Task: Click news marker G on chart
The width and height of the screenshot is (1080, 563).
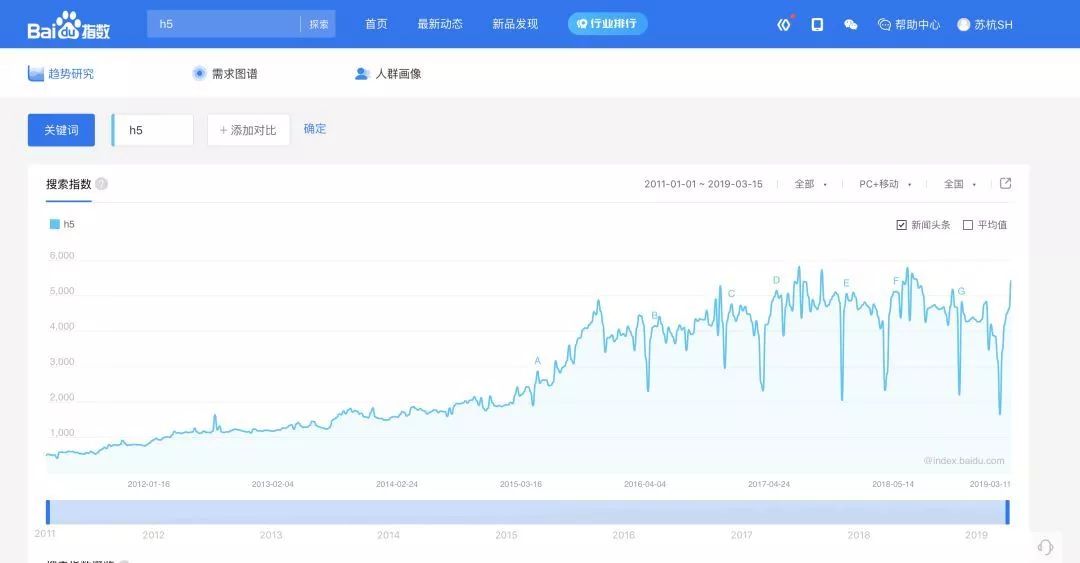Action: coord(962,291)
